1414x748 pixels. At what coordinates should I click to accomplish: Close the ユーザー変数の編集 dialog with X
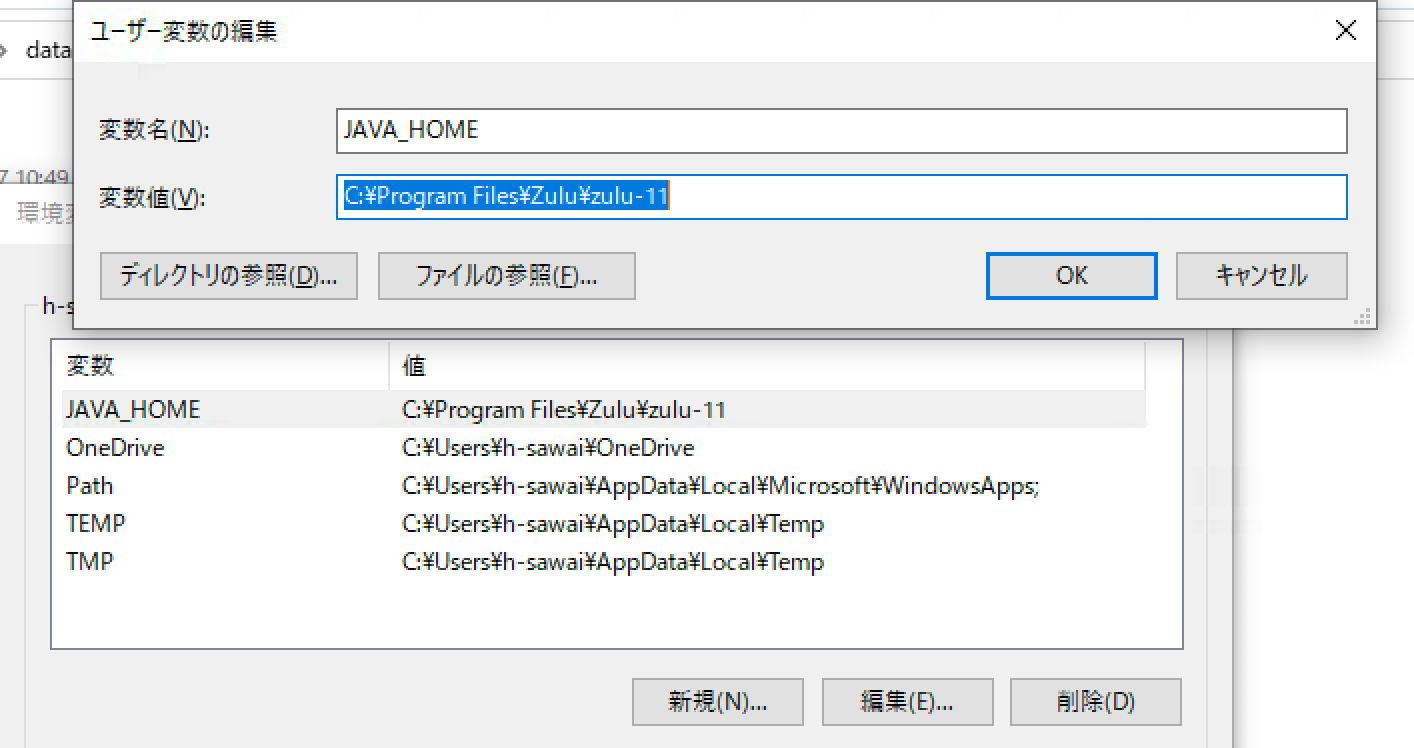[1346, 31]
